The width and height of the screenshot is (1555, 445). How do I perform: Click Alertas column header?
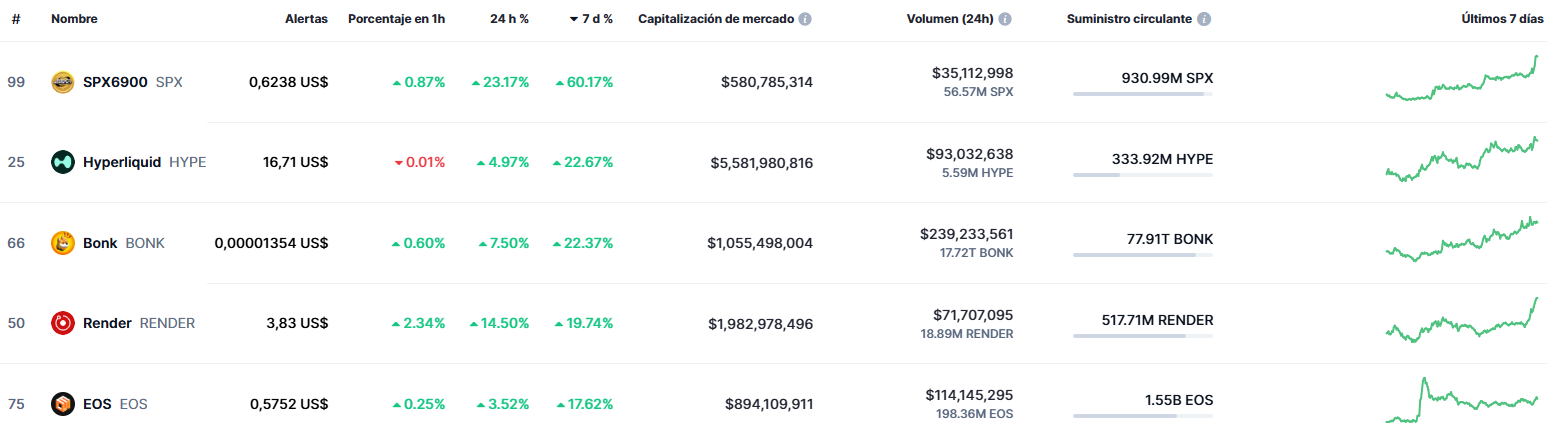(x=306, y=19)
